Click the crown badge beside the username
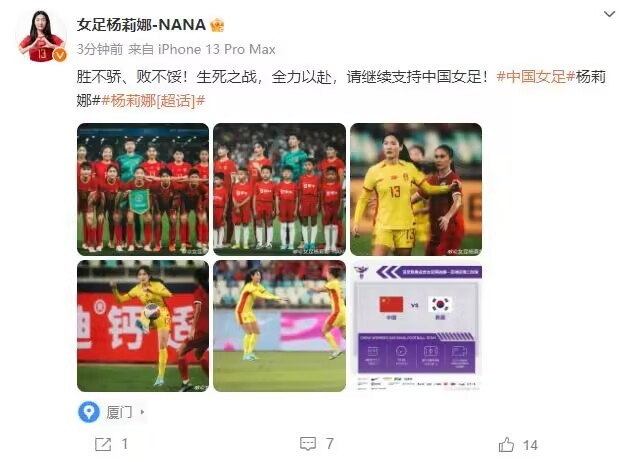This screenshot has width=623, height=462. point(217,25)
